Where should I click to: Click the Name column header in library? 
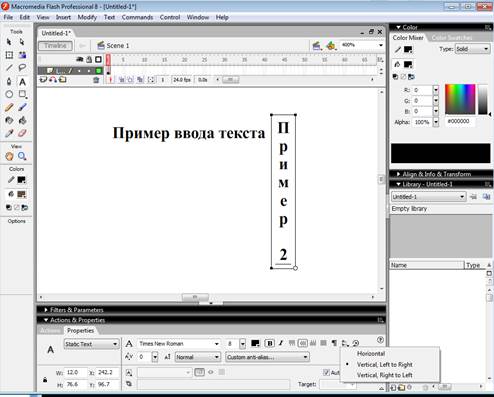[427, 265]
